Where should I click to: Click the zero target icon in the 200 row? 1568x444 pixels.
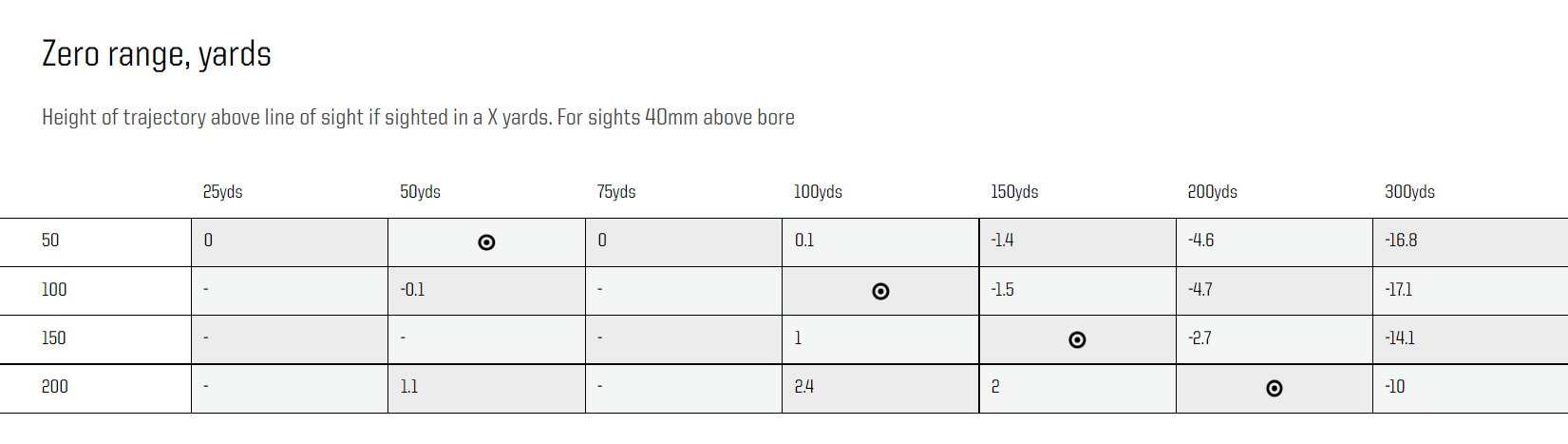click(1275, 388)
